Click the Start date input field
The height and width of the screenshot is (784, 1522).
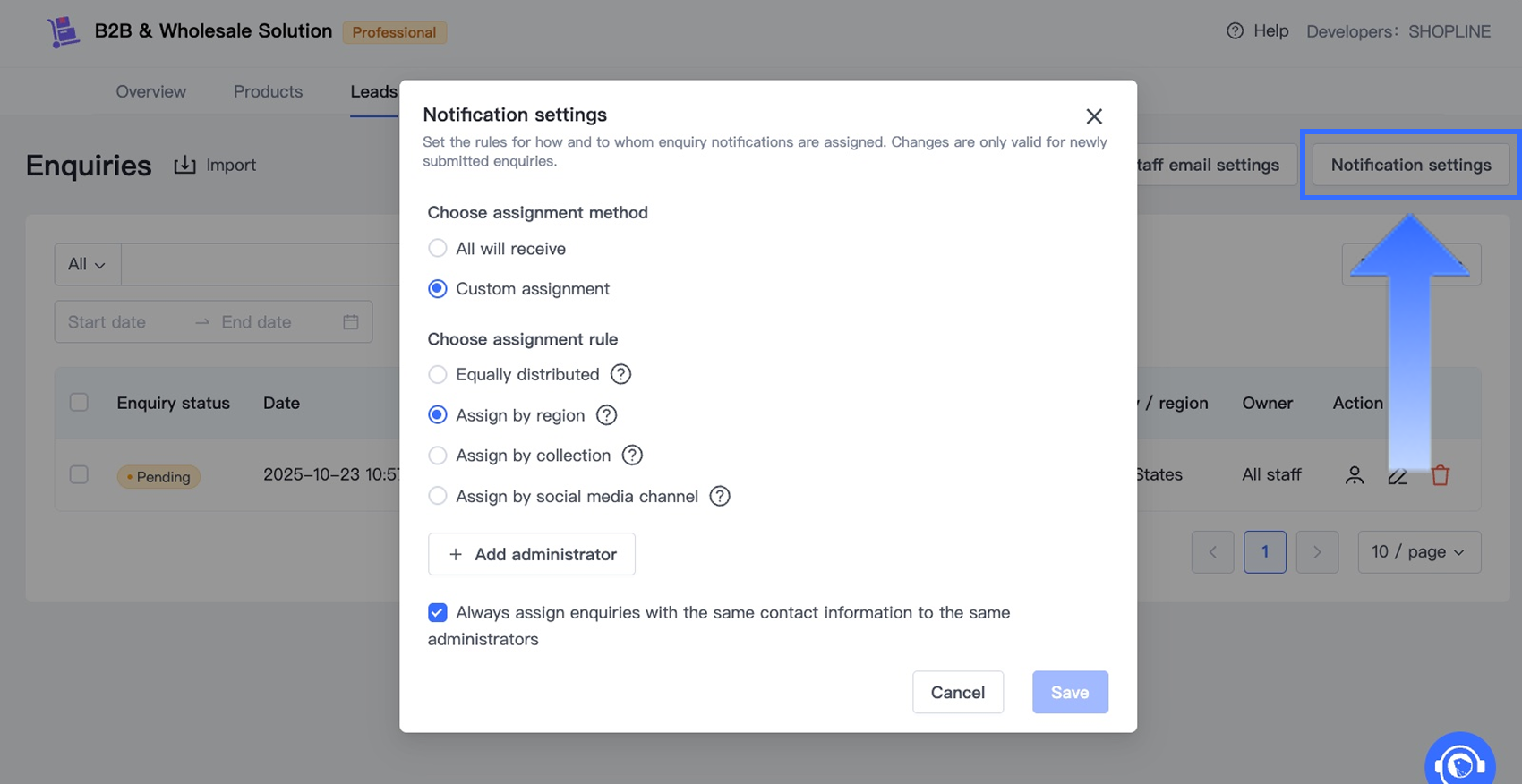pos(125,322)
